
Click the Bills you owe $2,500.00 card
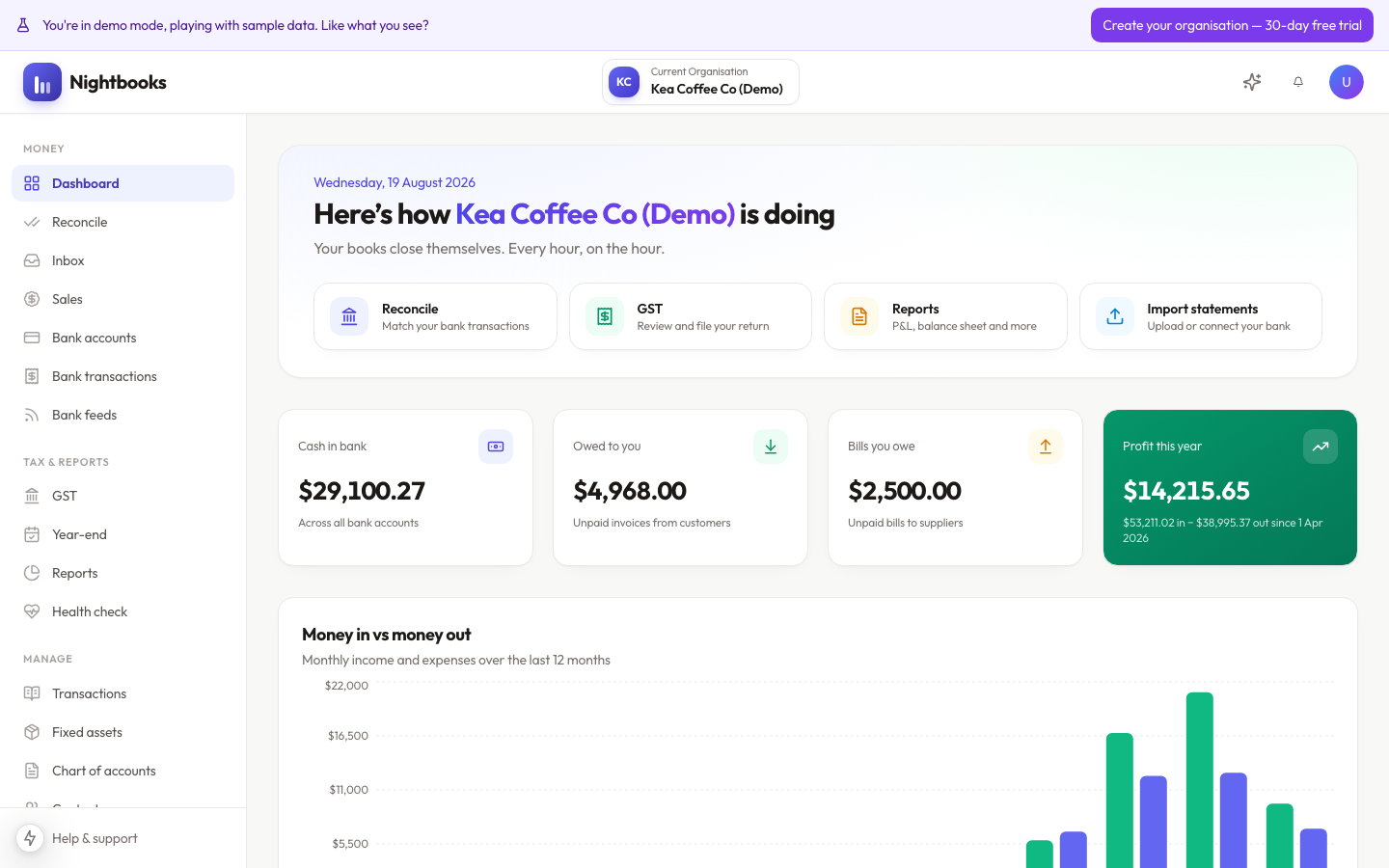[x=955, y=488]
